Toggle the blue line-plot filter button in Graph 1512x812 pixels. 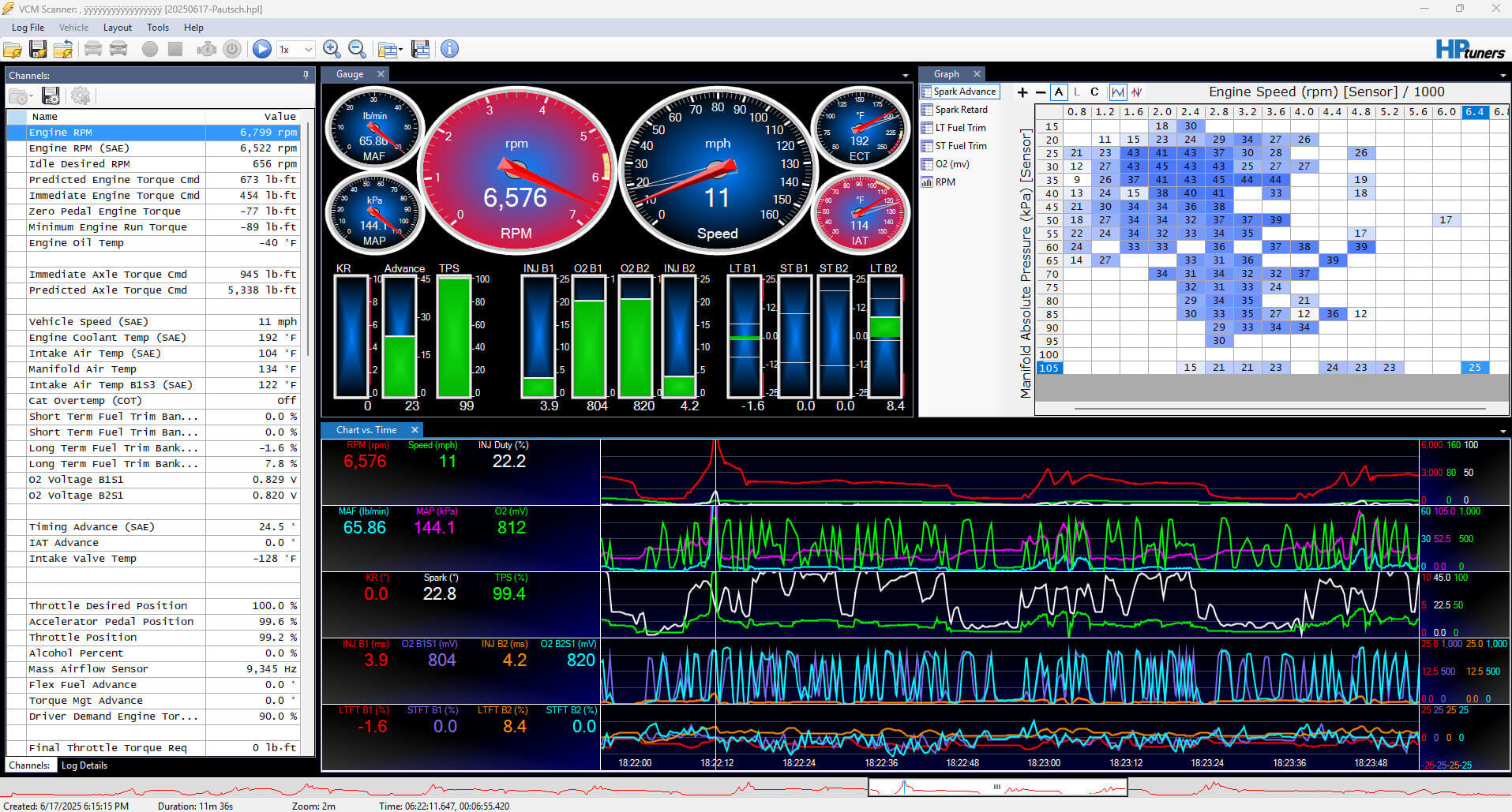click(1117, 92)
